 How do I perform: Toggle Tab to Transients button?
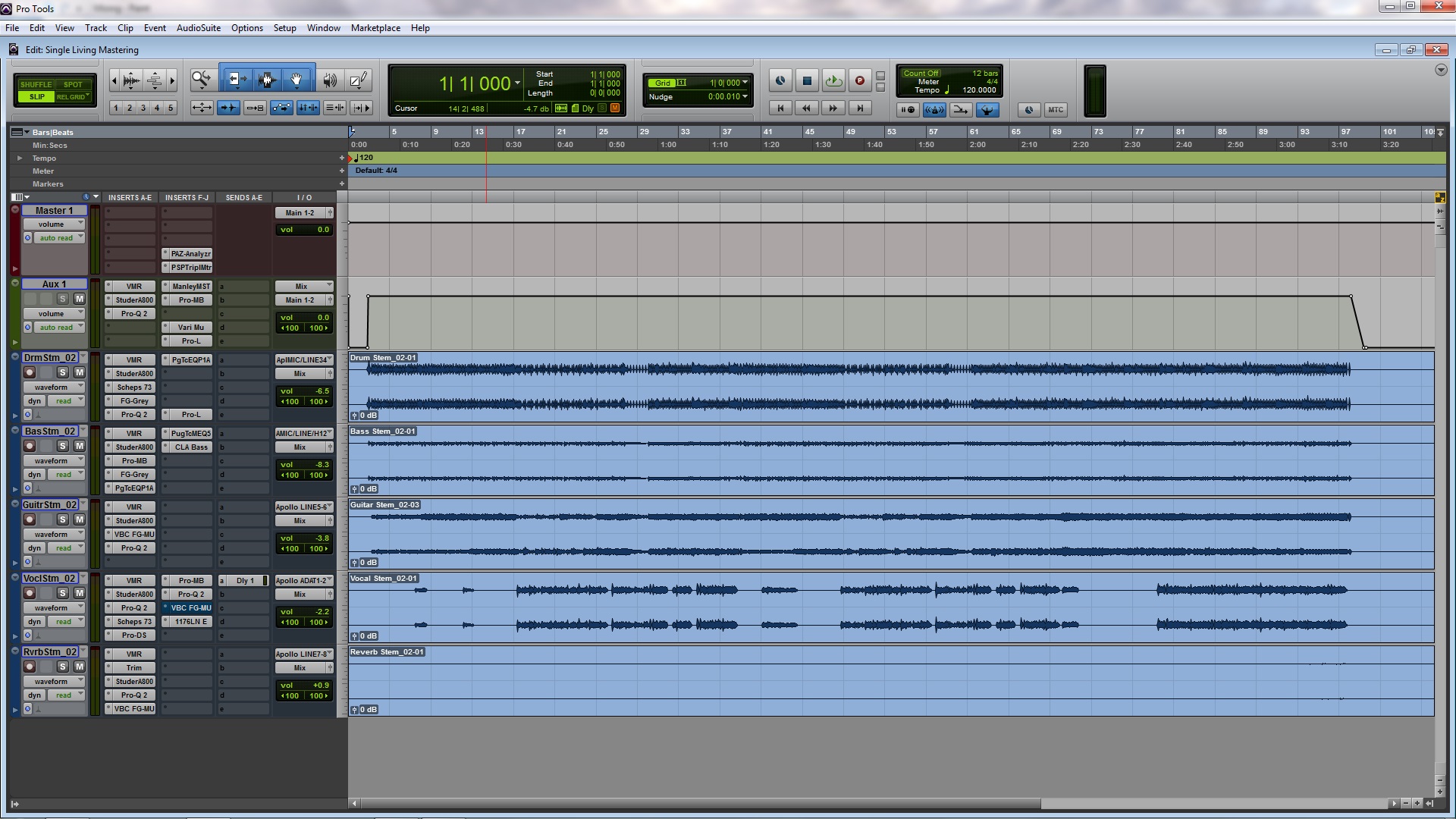click(x=228, y=108)
